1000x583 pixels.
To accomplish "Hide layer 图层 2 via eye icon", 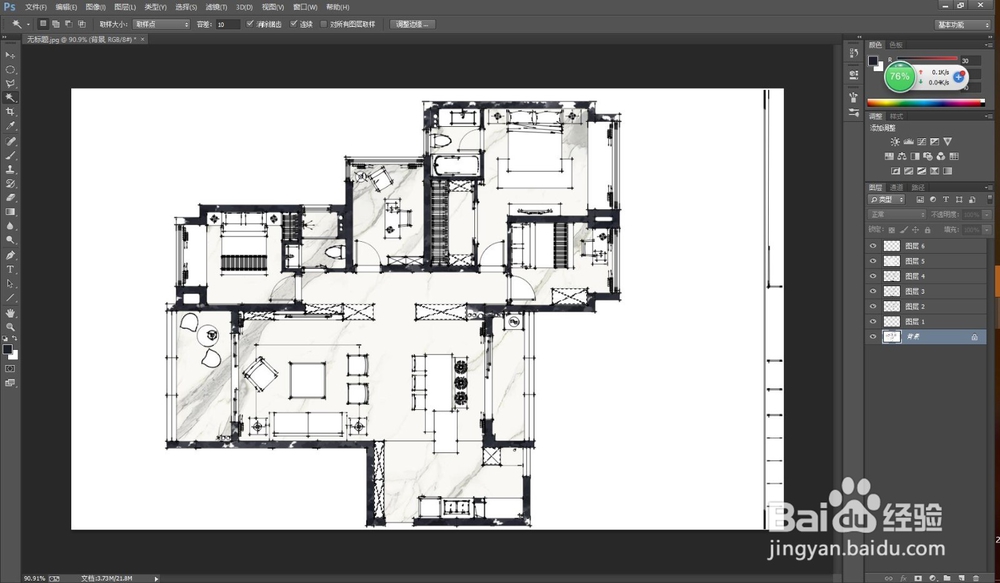I will (x=873, y=306).
